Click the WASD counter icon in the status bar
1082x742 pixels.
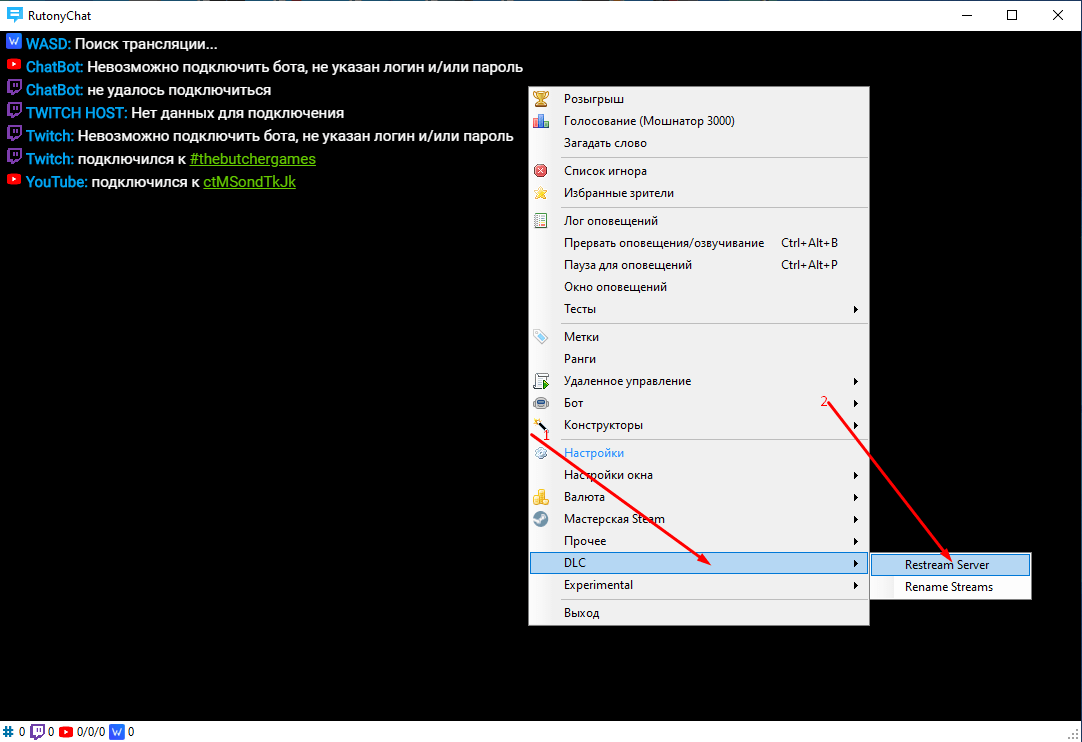pos(117,732)
